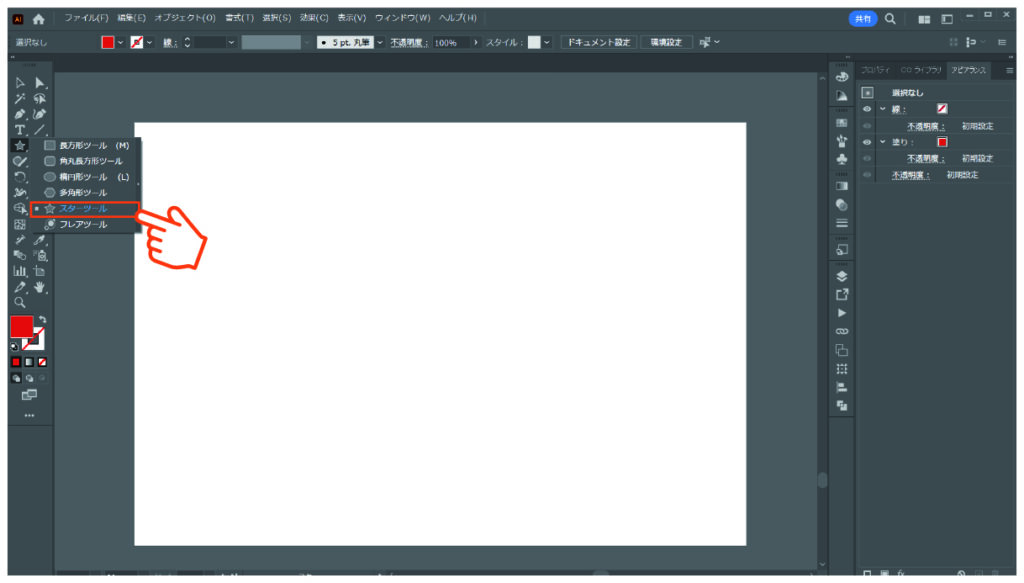Click the red Fill swatch in toolbar
This screenshot has height=583, width=1024.
(x=22, y=327)
